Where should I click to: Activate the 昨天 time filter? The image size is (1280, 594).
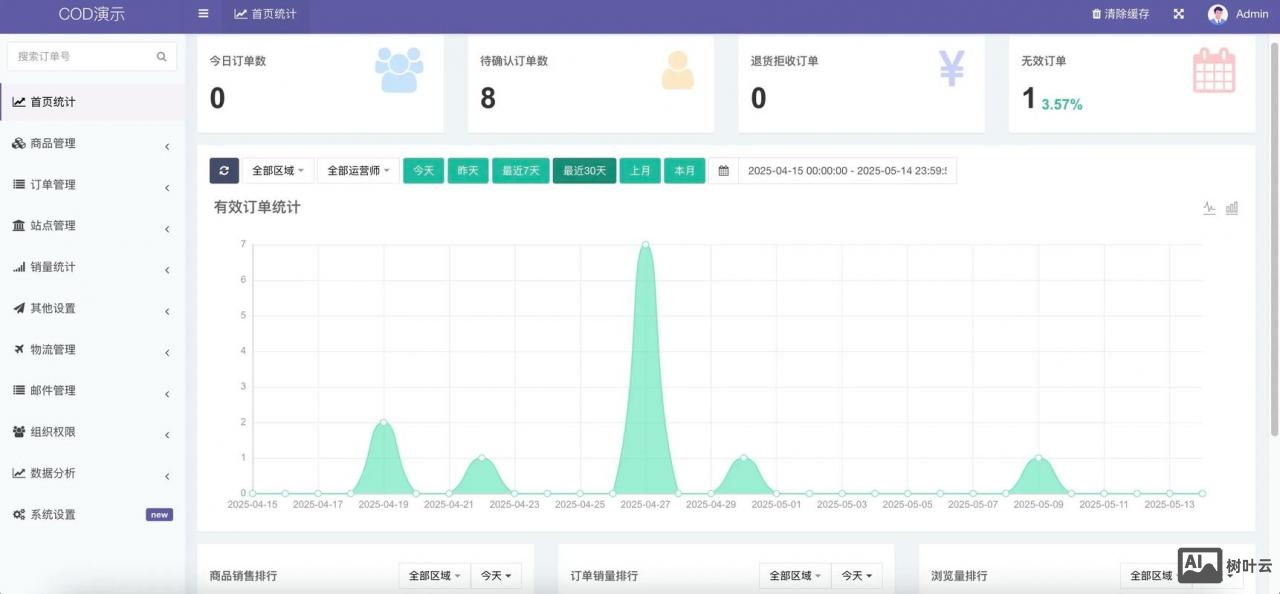[467, 170]
